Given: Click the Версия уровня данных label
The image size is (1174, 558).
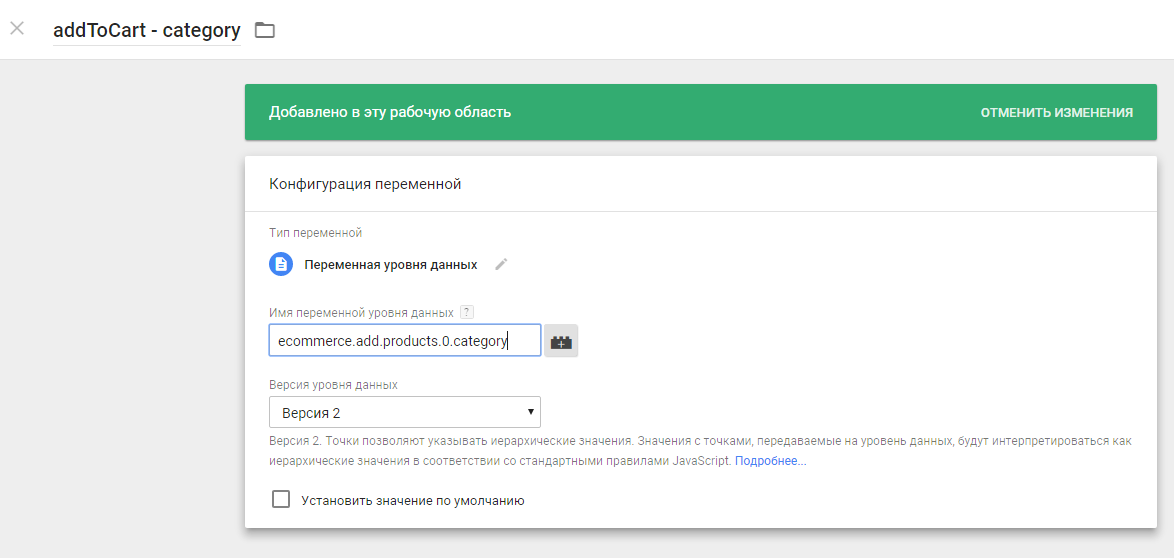Looking at the screenshot, I should point(333,384).
